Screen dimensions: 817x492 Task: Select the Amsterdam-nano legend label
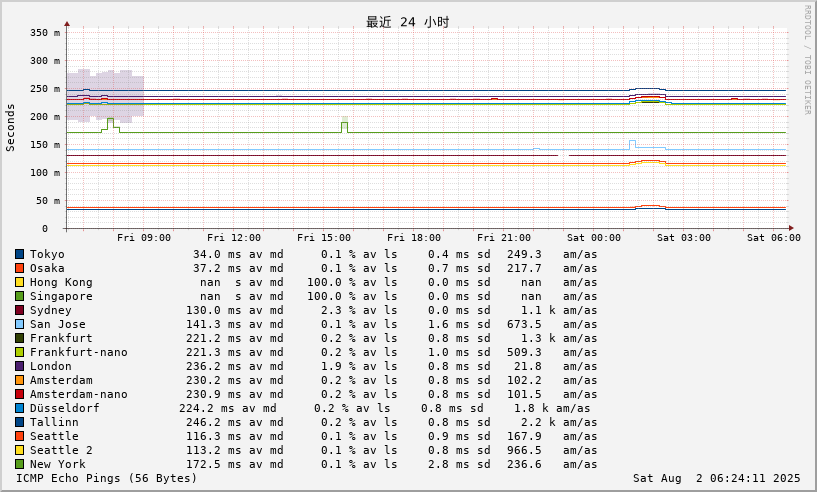point(79,395)
